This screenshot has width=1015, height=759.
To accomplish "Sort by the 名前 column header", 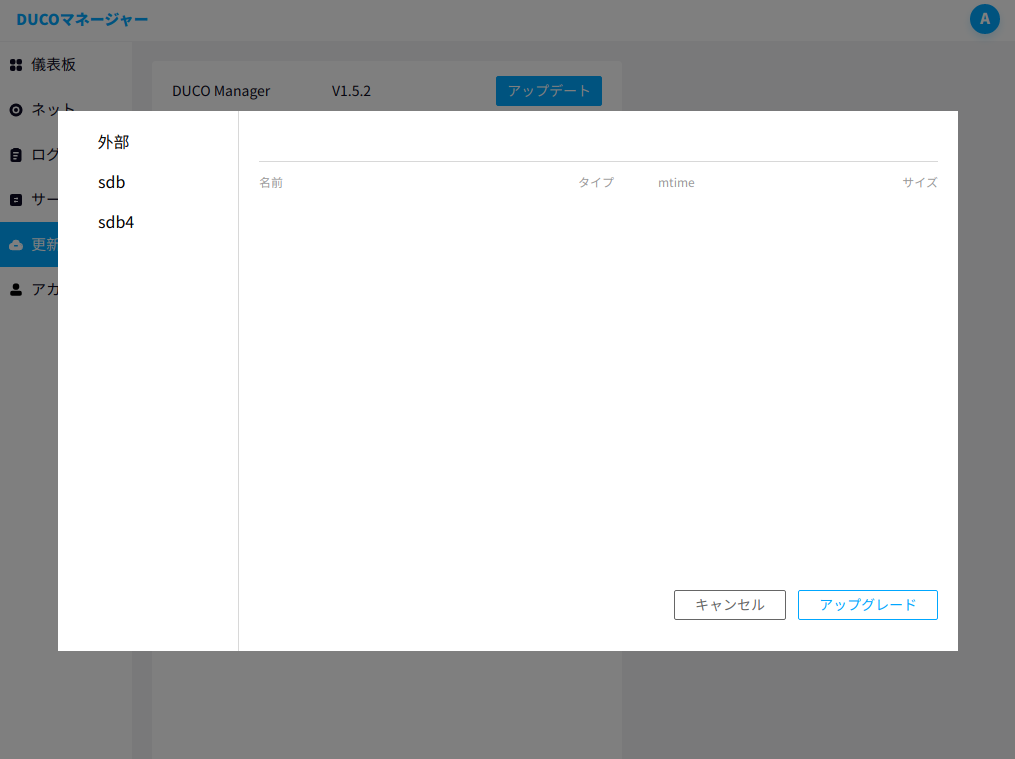I will [x=271, y=182].
